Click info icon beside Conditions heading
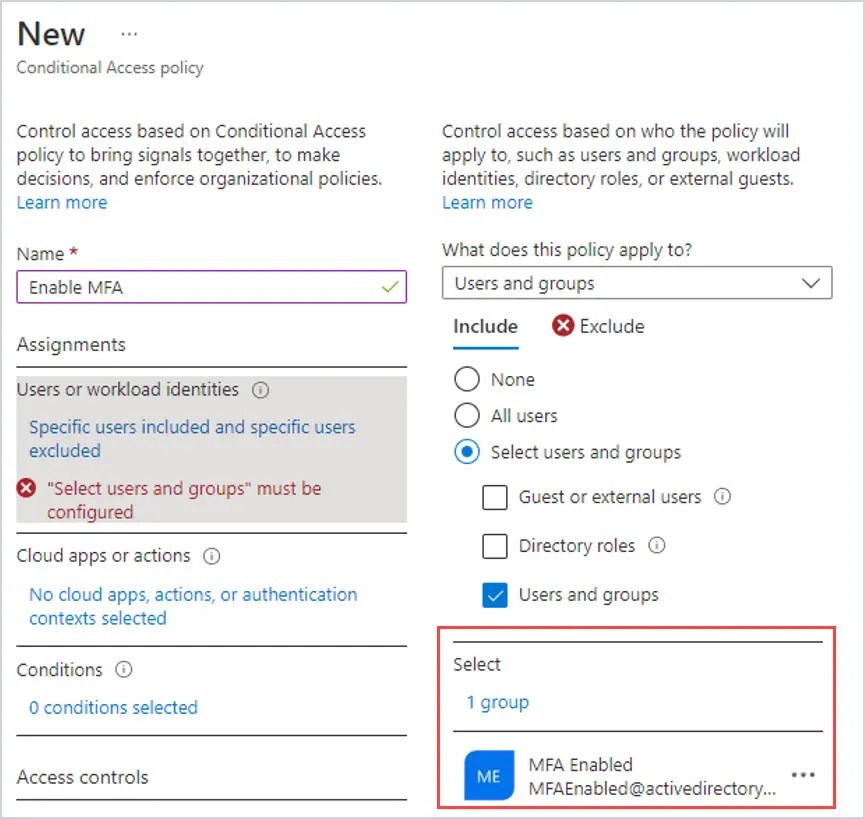Screen dimensions: 865x819 coord(123,670)
